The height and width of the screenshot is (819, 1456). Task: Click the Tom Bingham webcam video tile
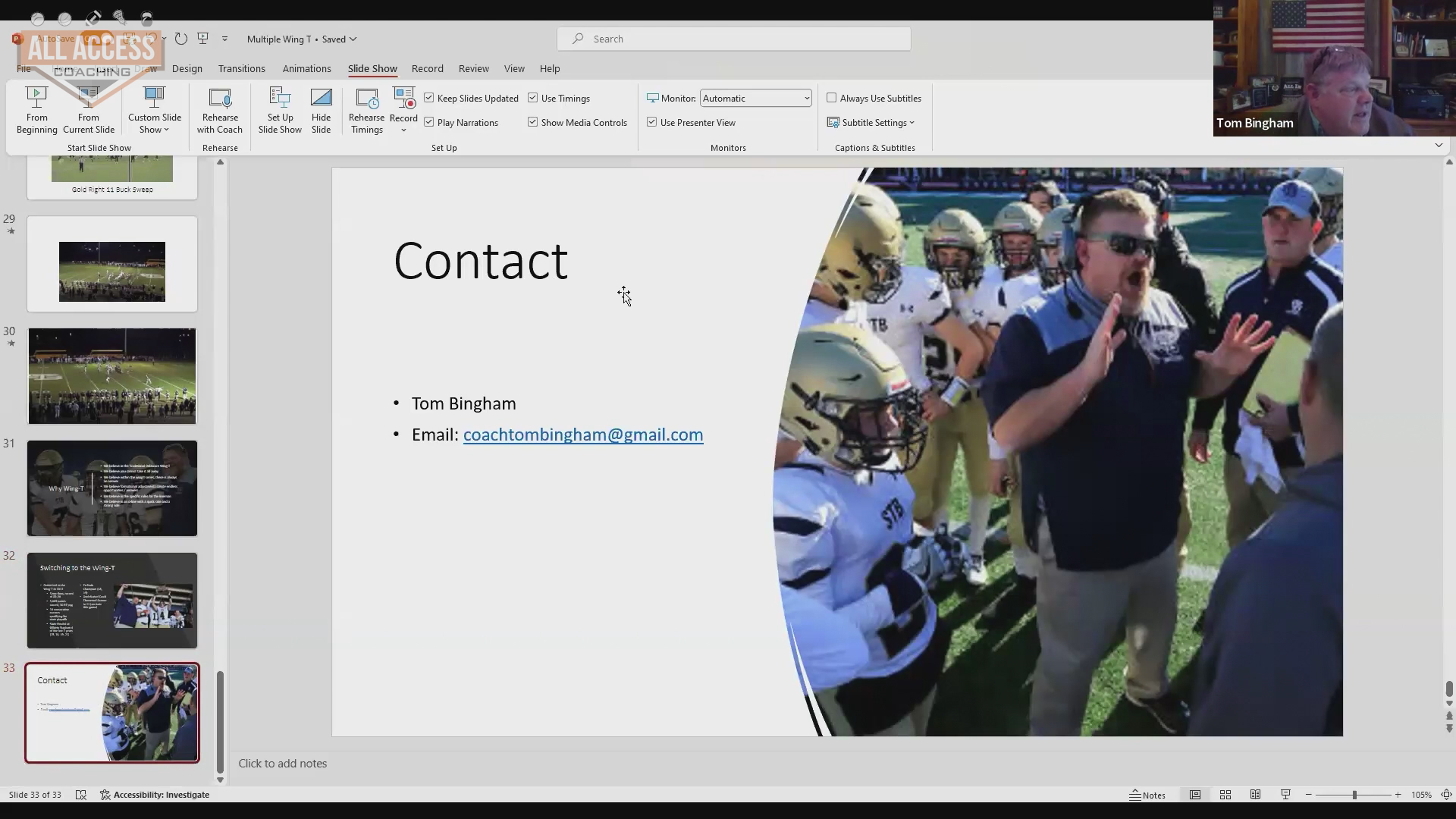[1335, 68]
